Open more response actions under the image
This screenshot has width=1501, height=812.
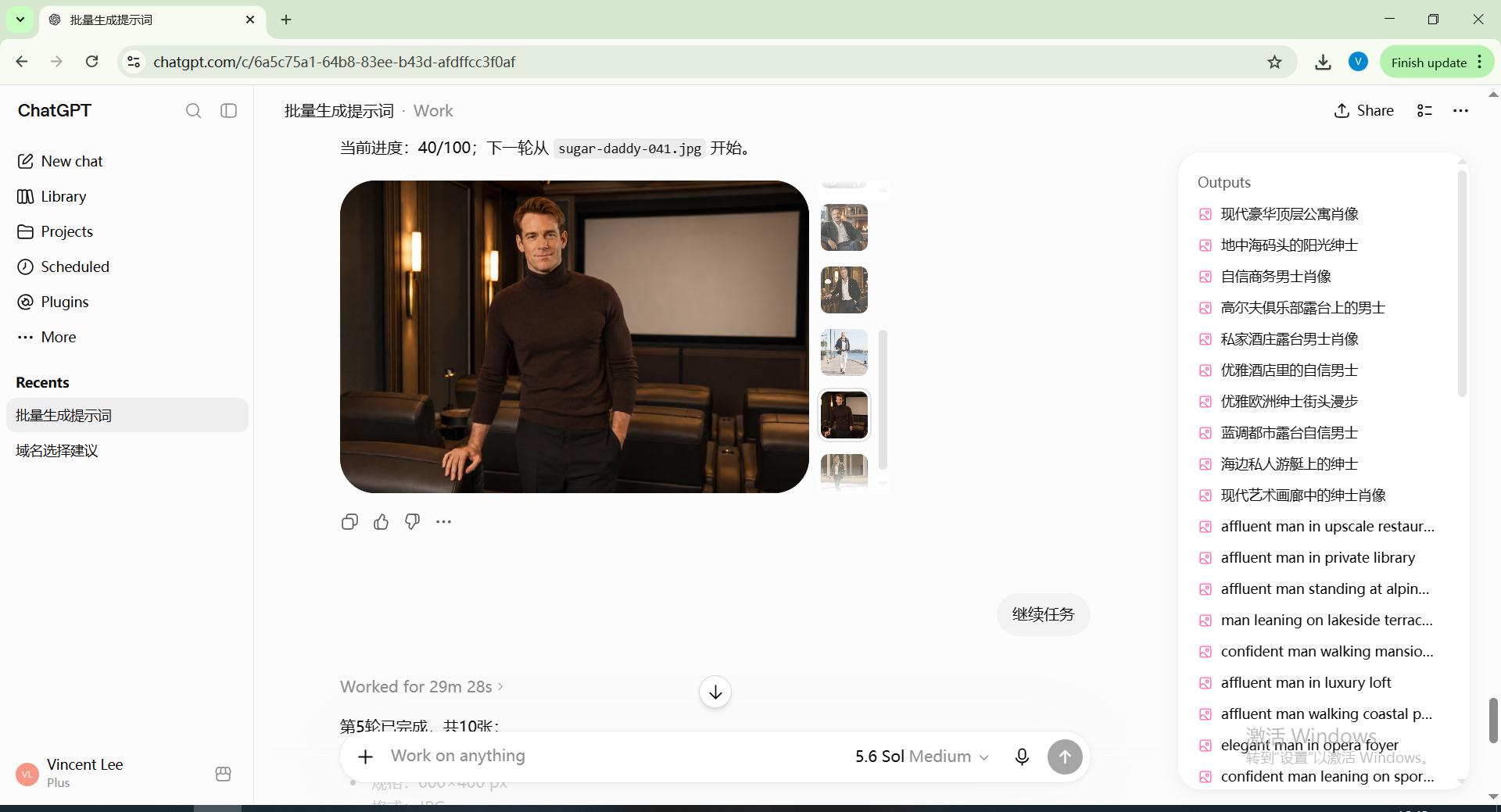pyautogui.click(x=443, y=522)
